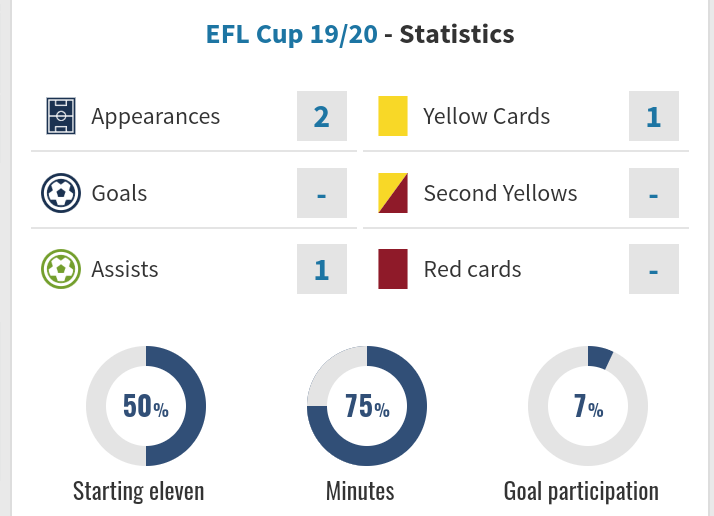Click the football pitch Appearances icon
The height and width of the screenshot is (516, 714).
[61, 116]
